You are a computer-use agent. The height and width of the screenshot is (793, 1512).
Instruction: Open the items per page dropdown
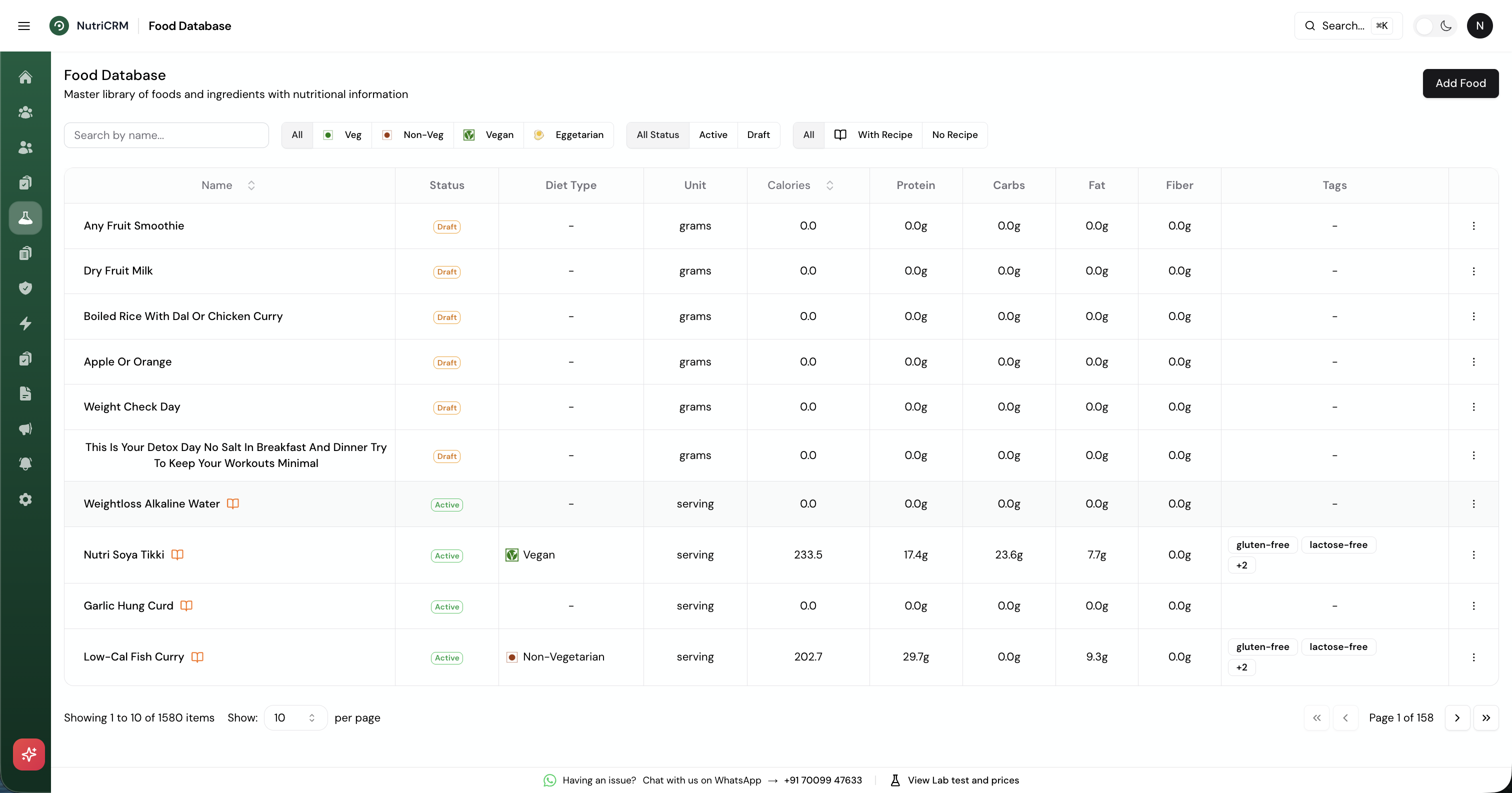pyautogui.click(x=295, y=718)
